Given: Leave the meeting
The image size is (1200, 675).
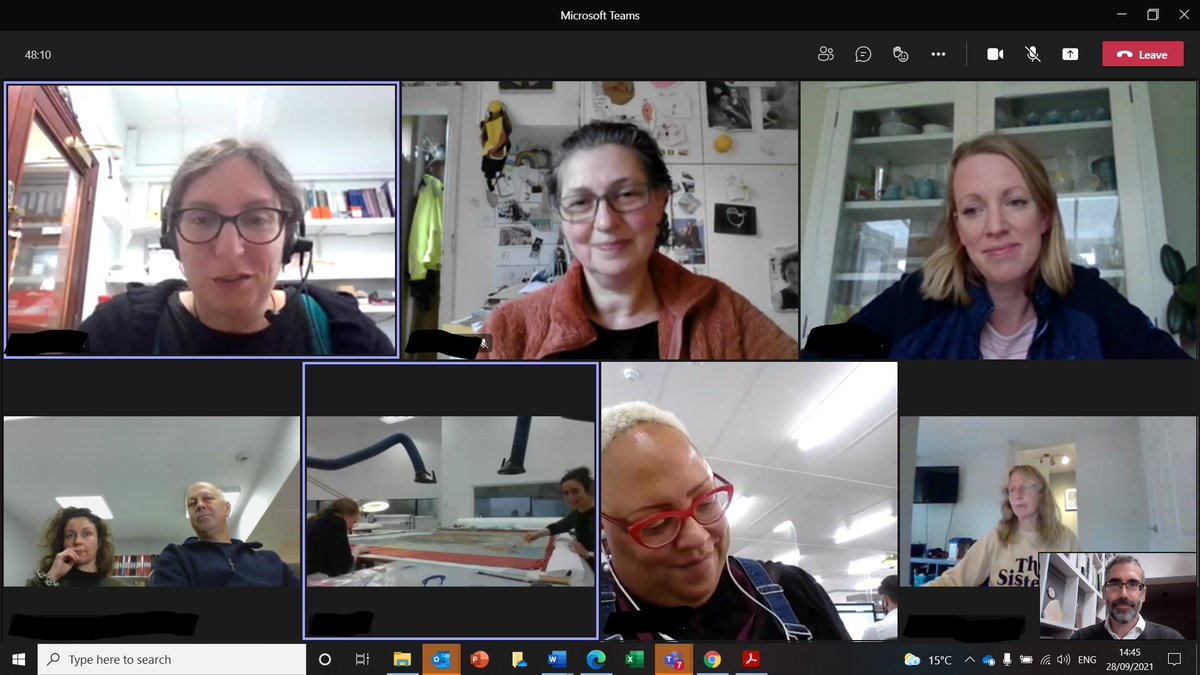Looking at the screenshot, I should point(1142,54).
